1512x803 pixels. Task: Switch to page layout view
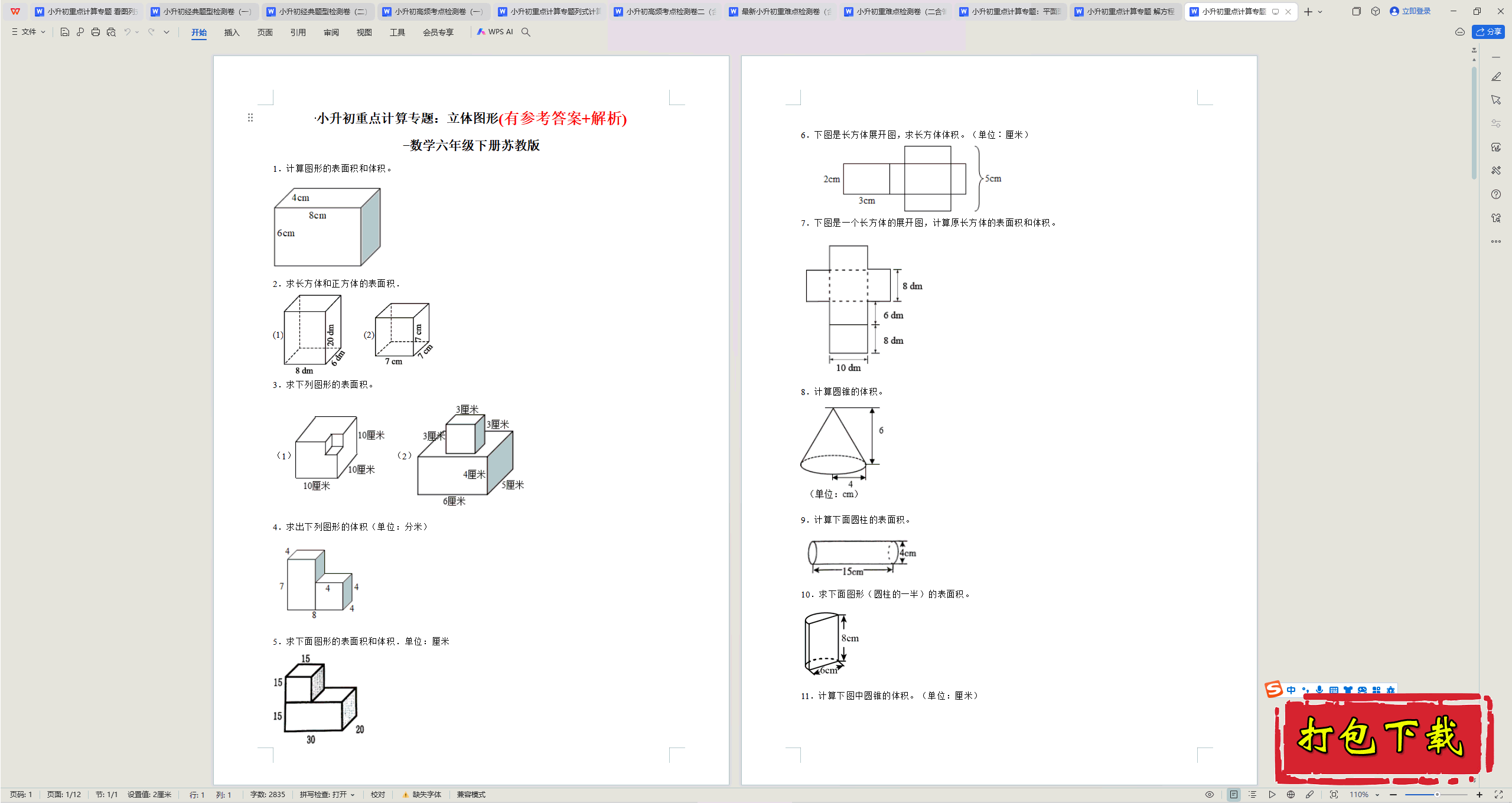pos(1234,795)
